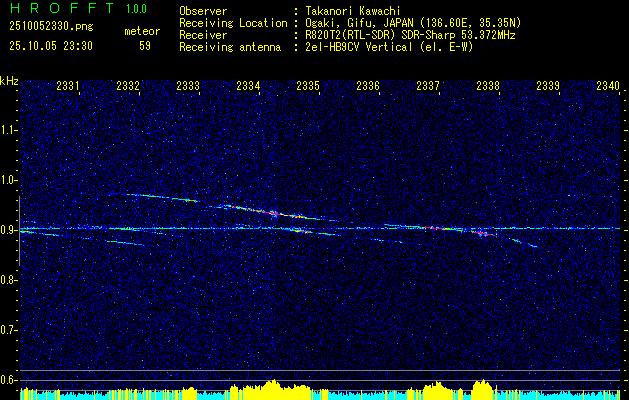This screenshot has width=629, height=400.
Task: Click the 0.9 kHz frequency label
Action: 8,230
